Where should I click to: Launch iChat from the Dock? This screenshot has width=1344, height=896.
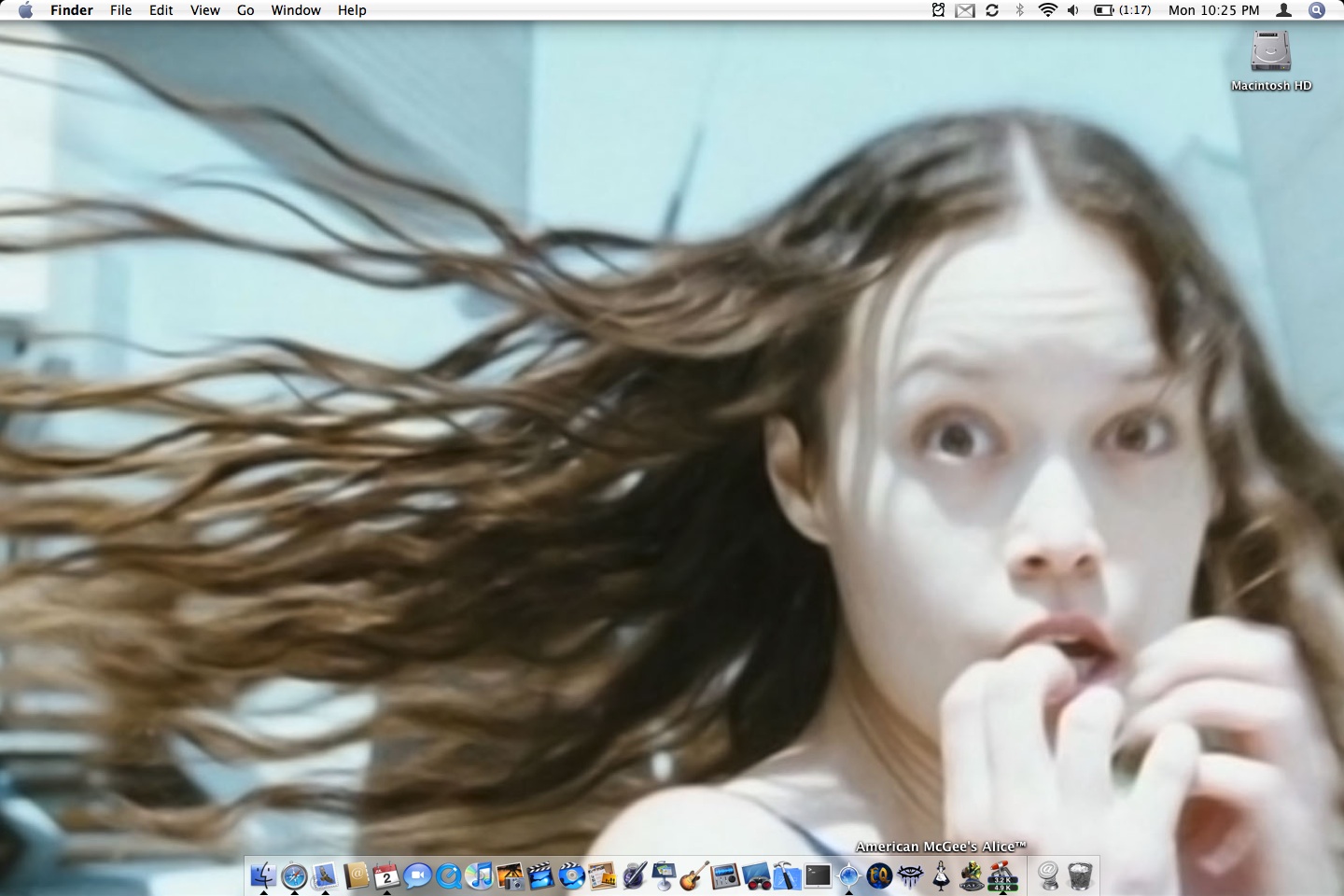[417, 875]
